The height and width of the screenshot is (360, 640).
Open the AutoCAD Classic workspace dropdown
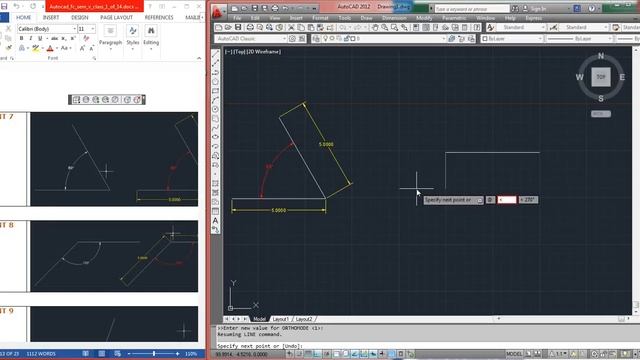251,38
